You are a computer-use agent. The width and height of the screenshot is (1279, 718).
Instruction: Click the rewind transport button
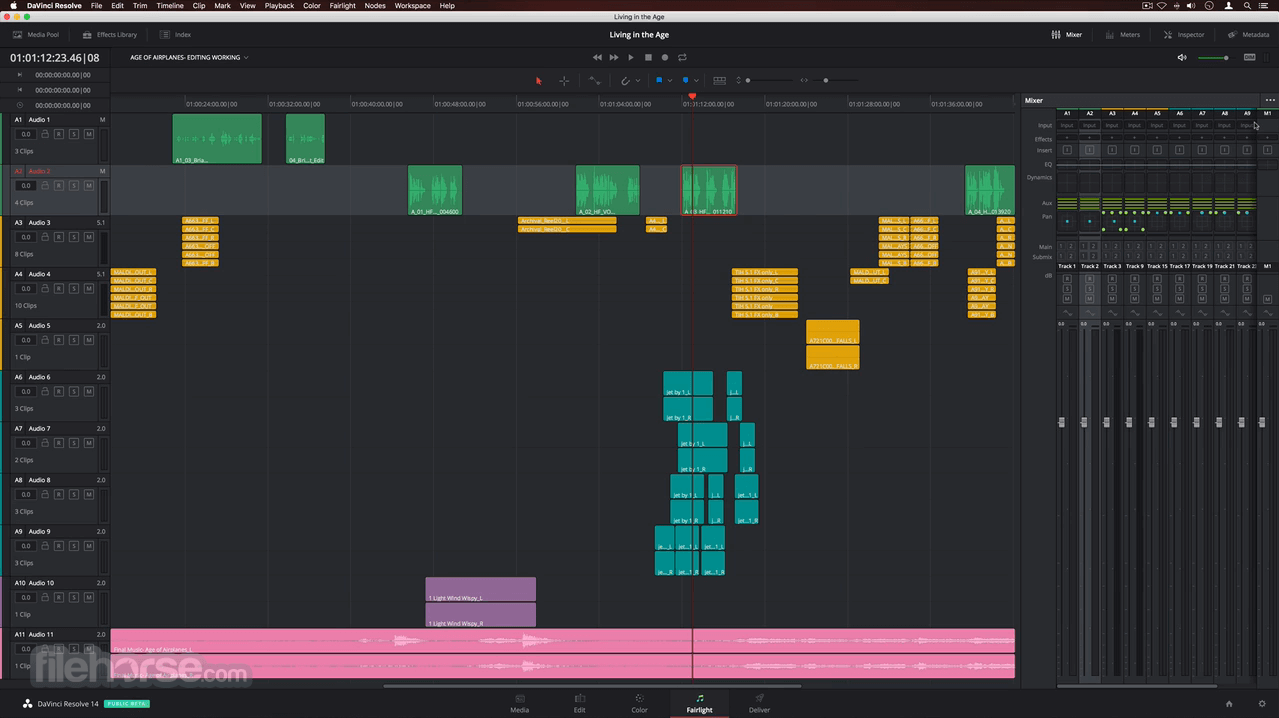click(598, 57)
